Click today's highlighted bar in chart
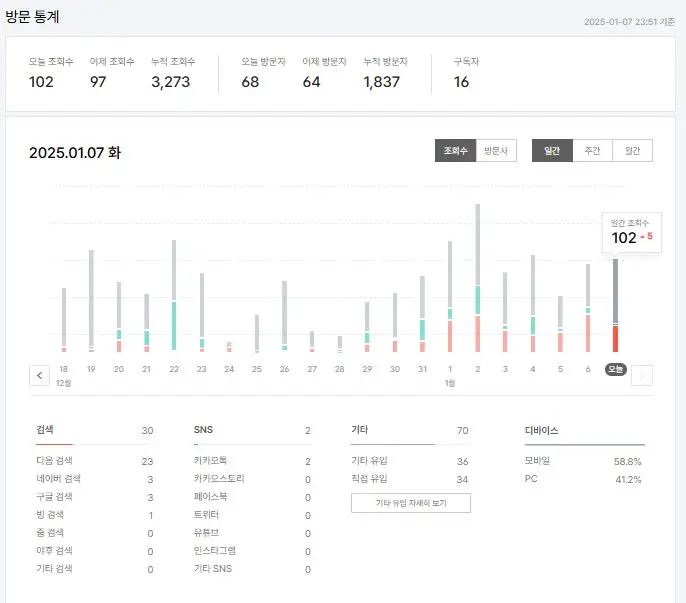 tap(616, 305)
